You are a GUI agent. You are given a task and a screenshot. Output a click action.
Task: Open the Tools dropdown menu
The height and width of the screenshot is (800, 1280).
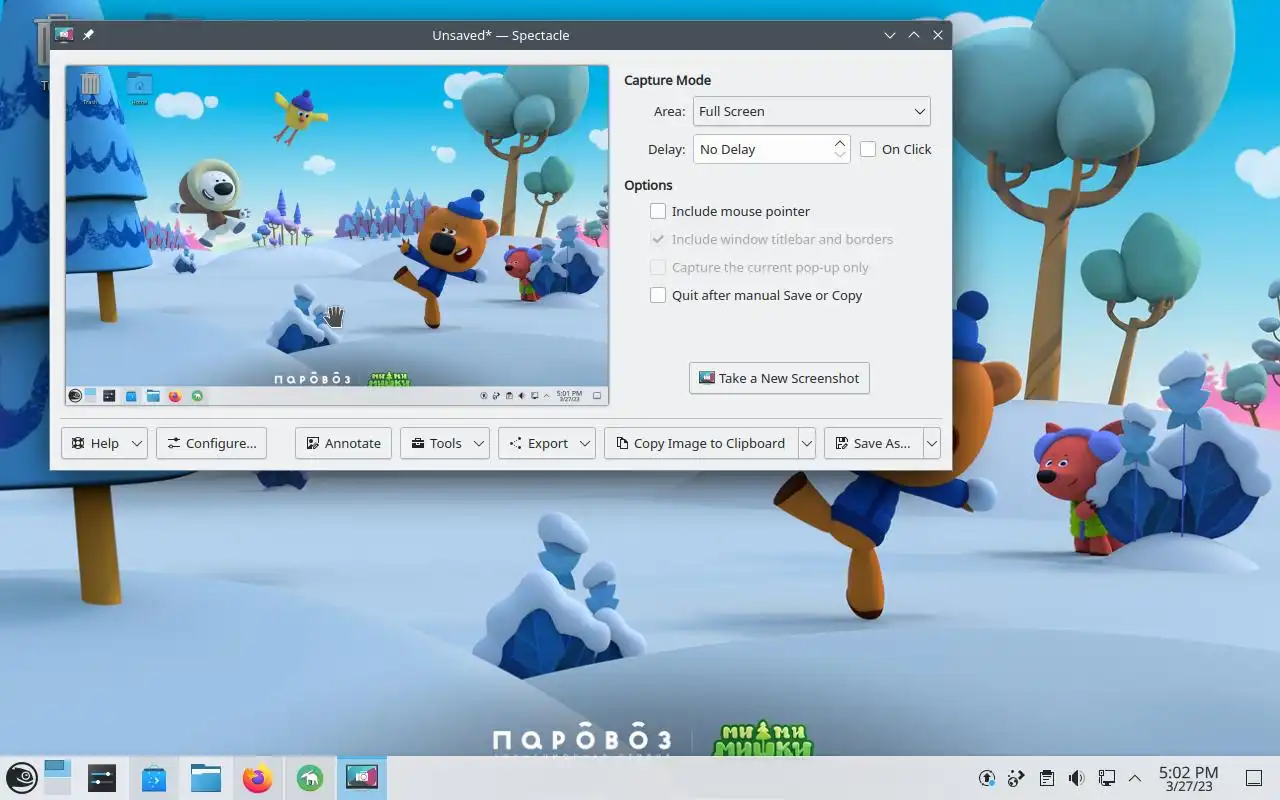[445, 443]
